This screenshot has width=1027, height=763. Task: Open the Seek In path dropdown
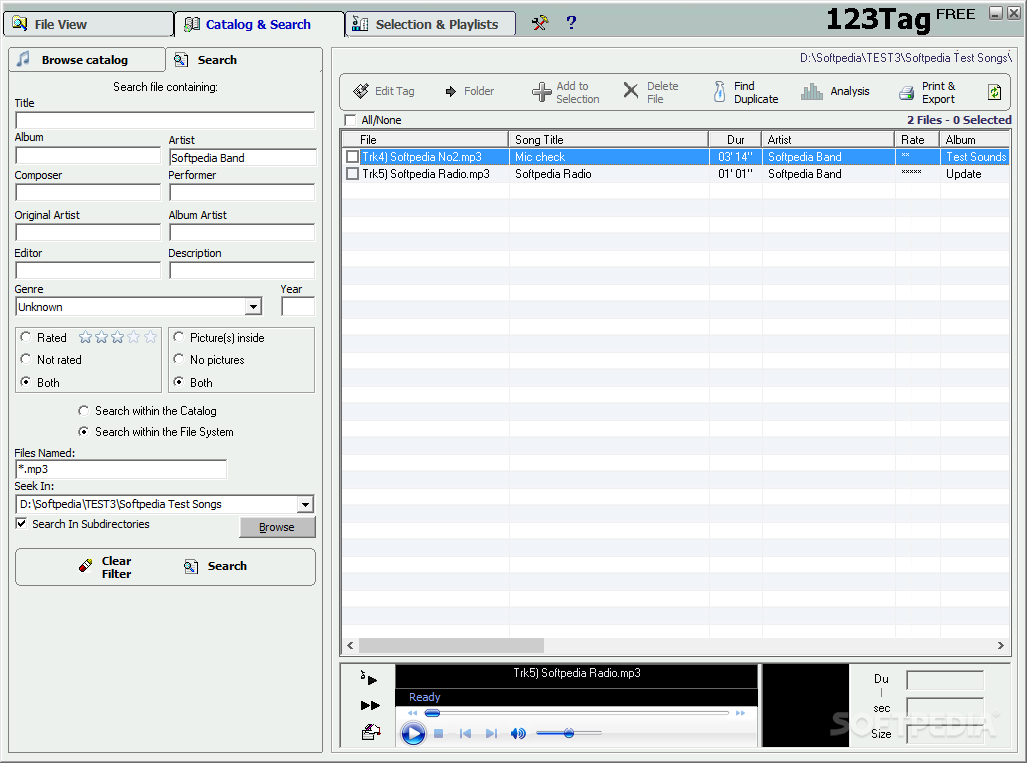coord(305,504)
